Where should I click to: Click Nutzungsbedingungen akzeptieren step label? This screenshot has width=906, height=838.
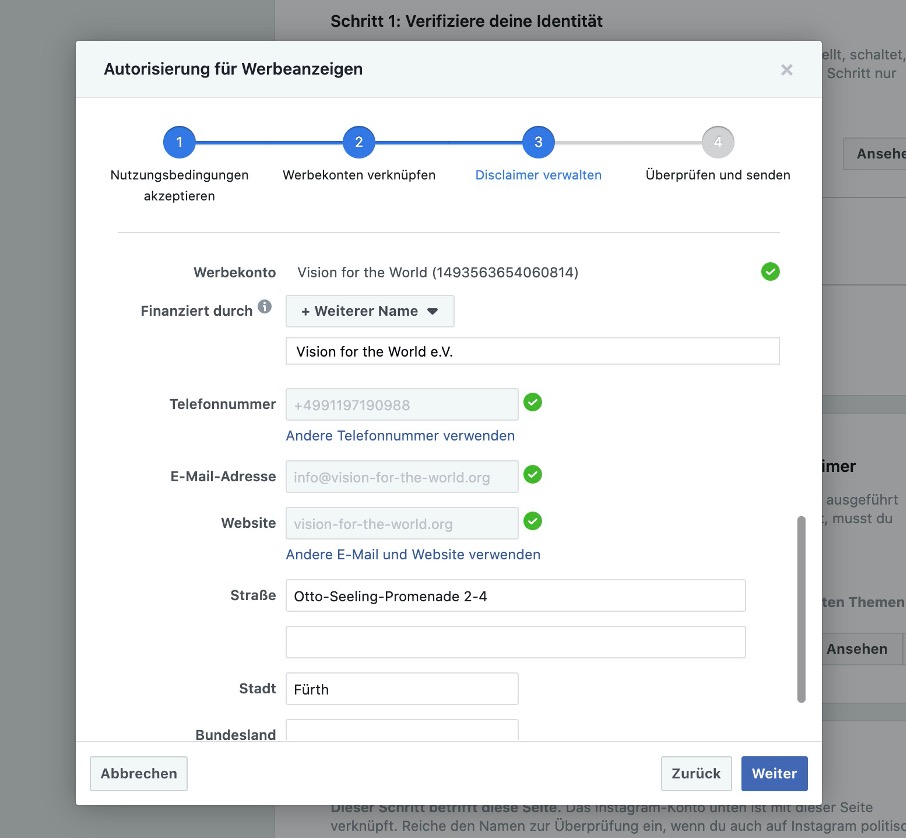click(x=179, y=186)
